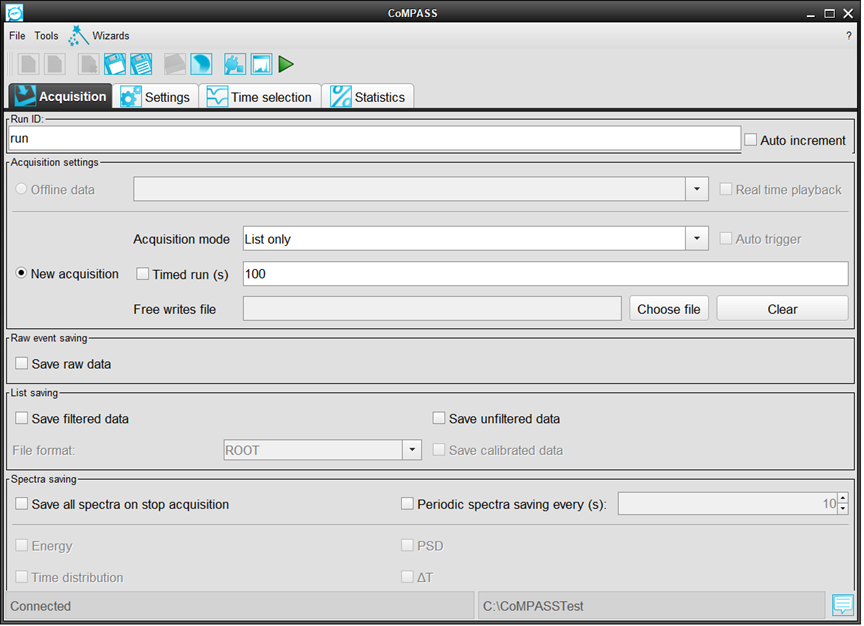864x626 pixels.
Task: Click the PSD spectra checkbox
Action: point(407,545)
